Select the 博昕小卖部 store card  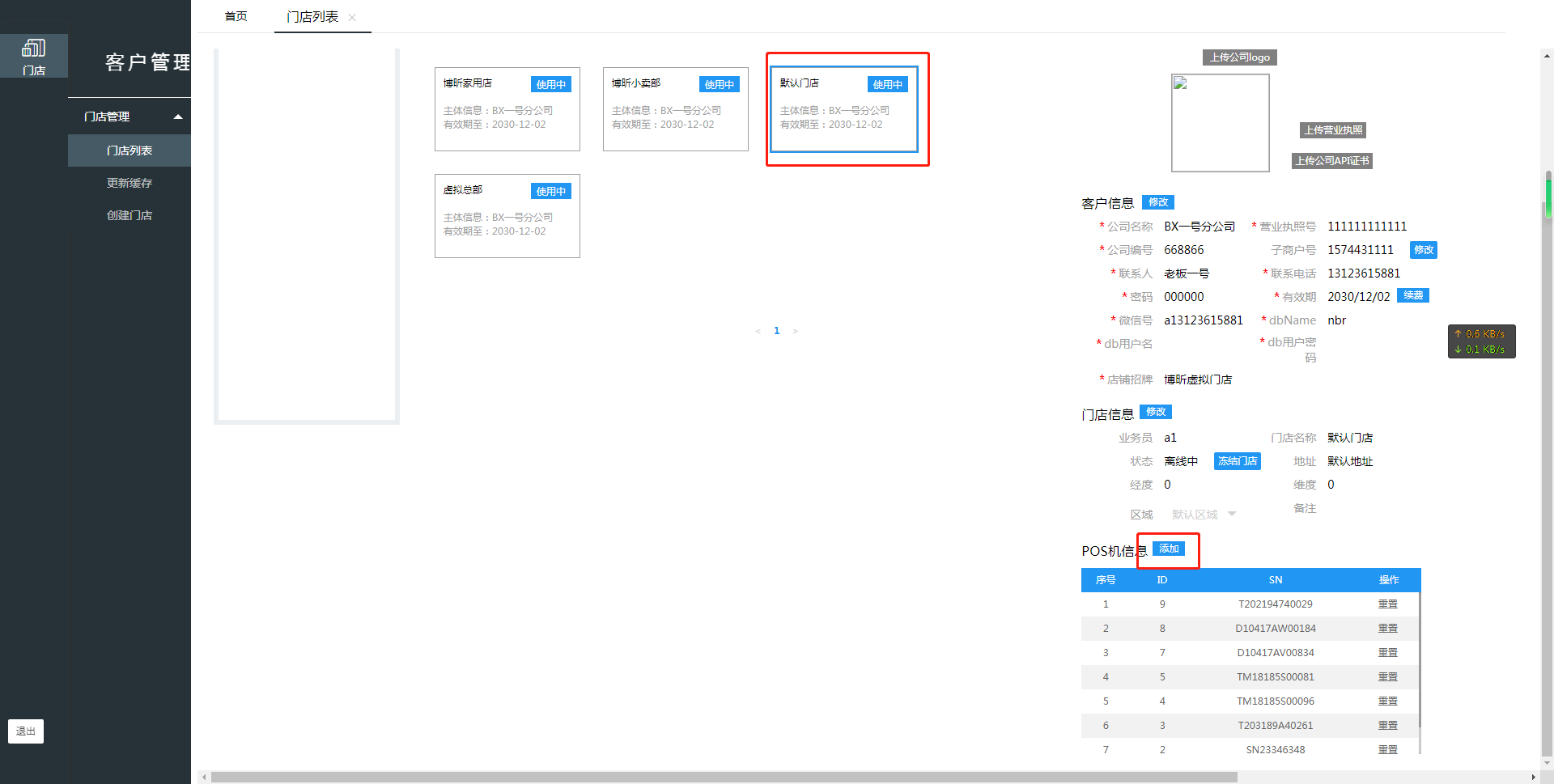click(x=675, y=109)
